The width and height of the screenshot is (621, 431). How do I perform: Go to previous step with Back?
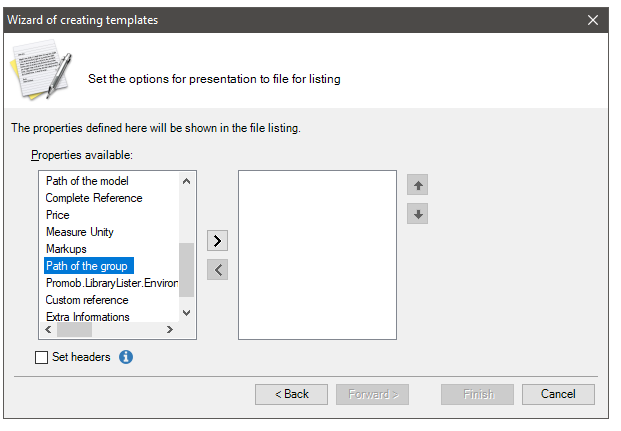click(291, 394)
